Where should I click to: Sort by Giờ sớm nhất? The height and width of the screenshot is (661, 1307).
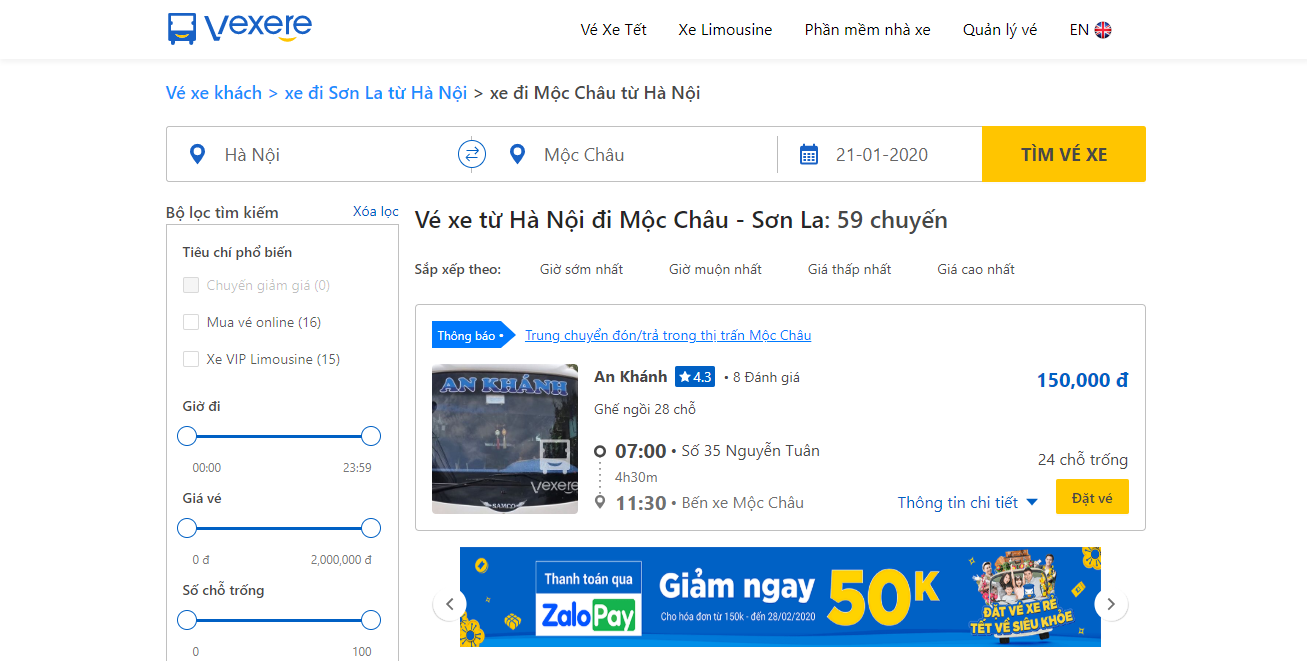[581, 269]
